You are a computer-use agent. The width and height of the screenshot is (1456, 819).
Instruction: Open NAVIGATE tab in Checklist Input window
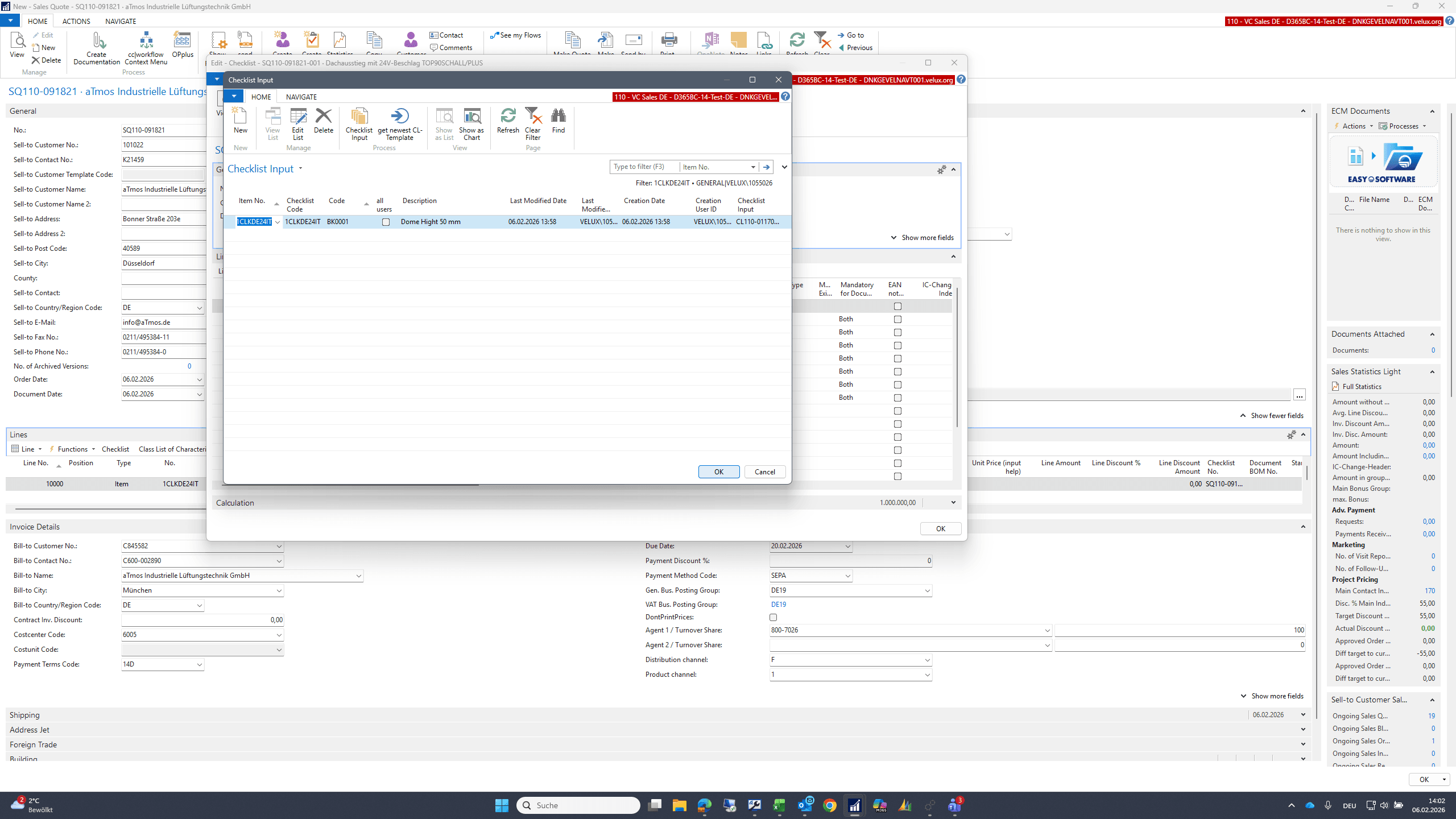coord(301,97)
